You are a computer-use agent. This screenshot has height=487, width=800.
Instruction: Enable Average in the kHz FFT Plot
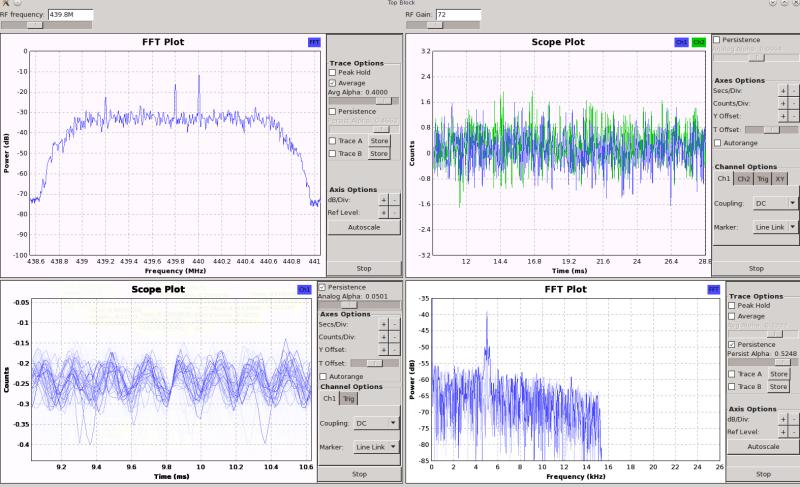click(x=732, y=317)
